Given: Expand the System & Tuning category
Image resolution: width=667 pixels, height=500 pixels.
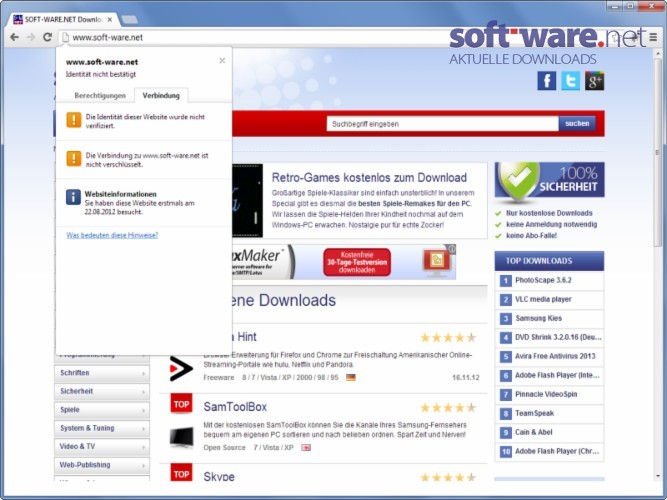Looking at the screenshot, I should 102,428.
